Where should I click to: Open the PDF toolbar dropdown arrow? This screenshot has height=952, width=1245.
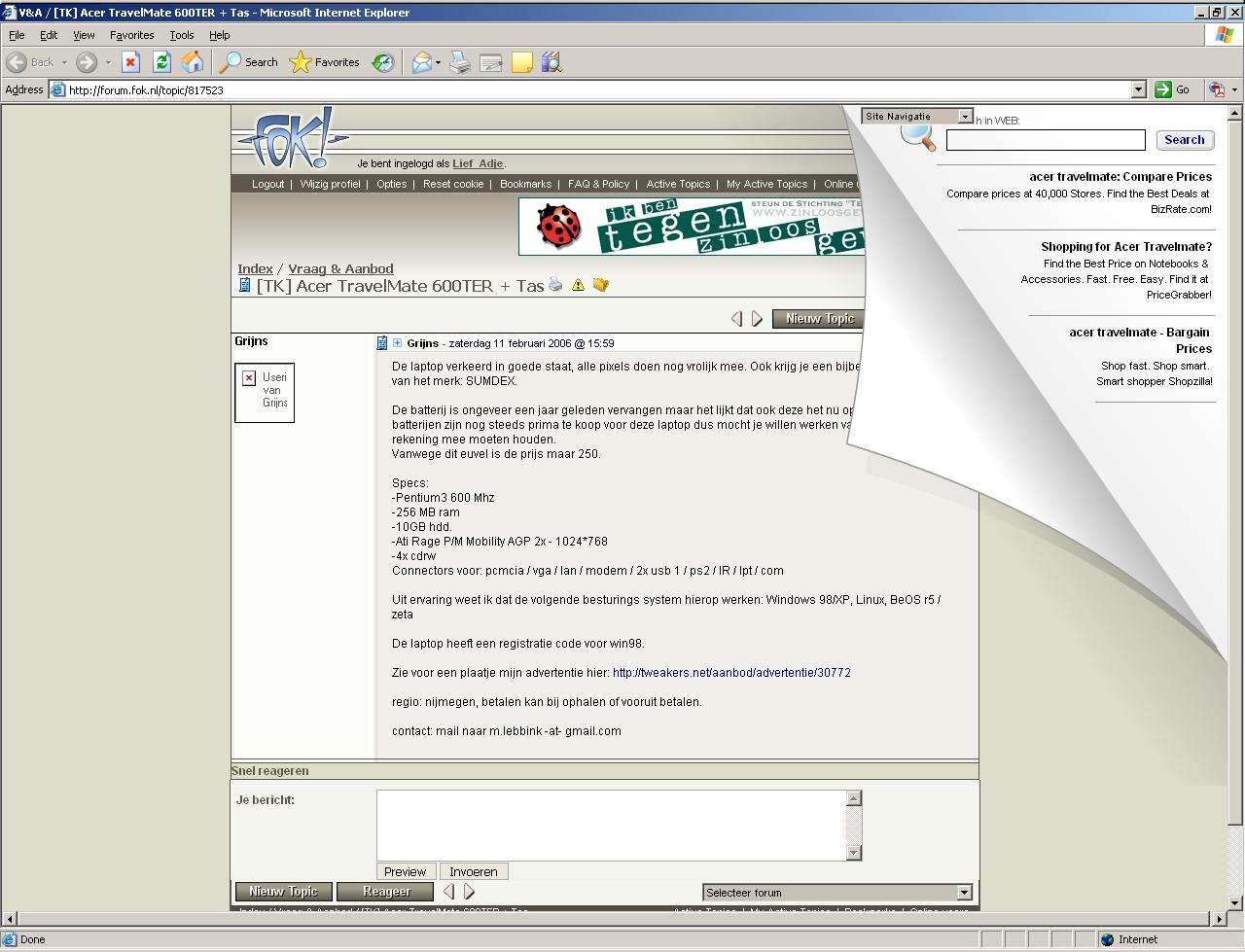(1234, 89)
